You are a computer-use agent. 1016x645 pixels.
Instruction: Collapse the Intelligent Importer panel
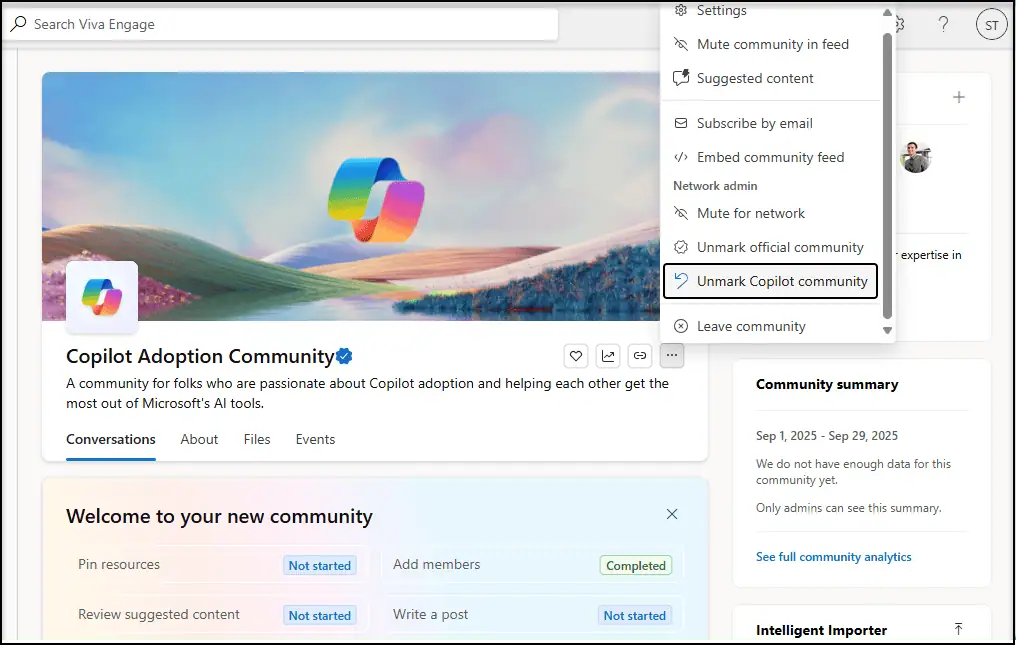pyautogui.click(x=958, y=627)
